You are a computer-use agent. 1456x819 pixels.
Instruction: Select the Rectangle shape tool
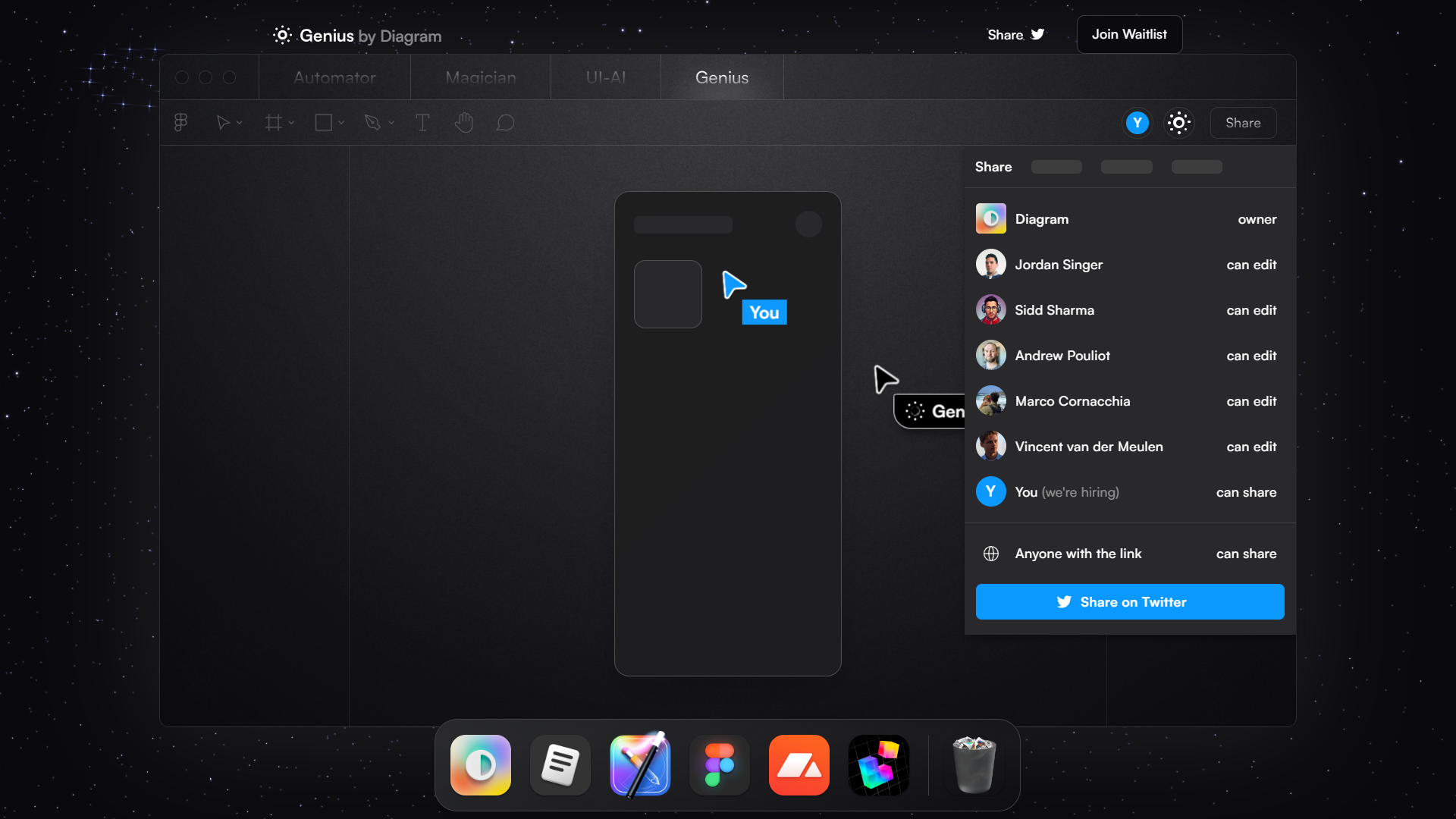click(324, 122)
